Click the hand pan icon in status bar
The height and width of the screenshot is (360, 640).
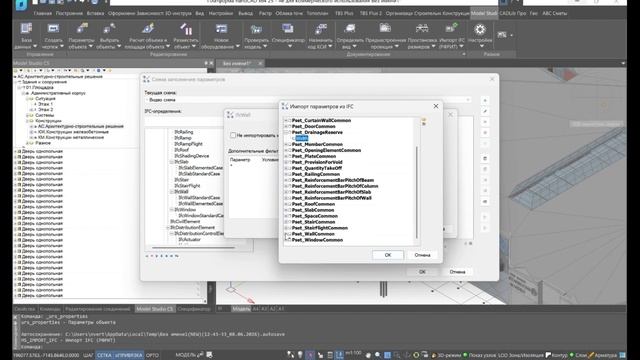tap(368, 355)
